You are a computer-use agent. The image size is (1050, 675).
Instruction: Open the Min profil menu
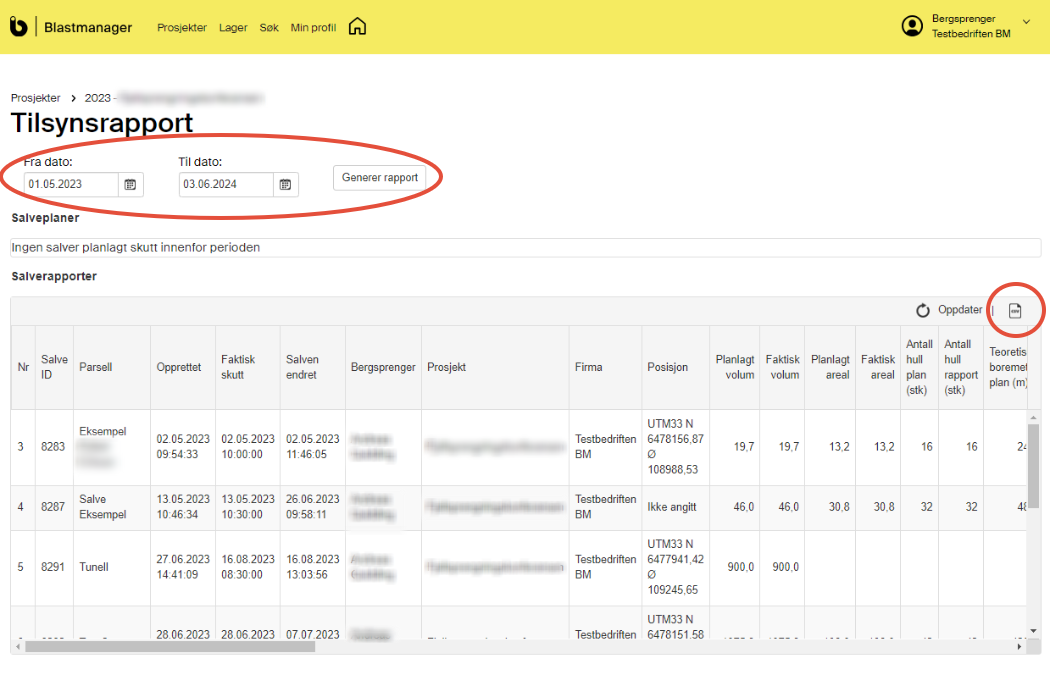[313, 27]
